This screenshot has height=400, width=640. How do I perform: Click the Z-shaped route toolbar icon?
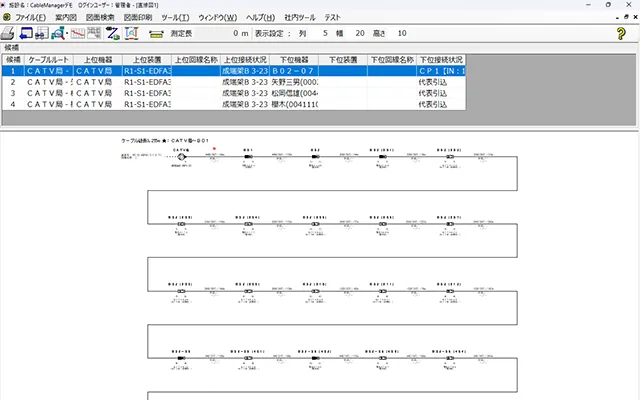click(x=113, y=33)
